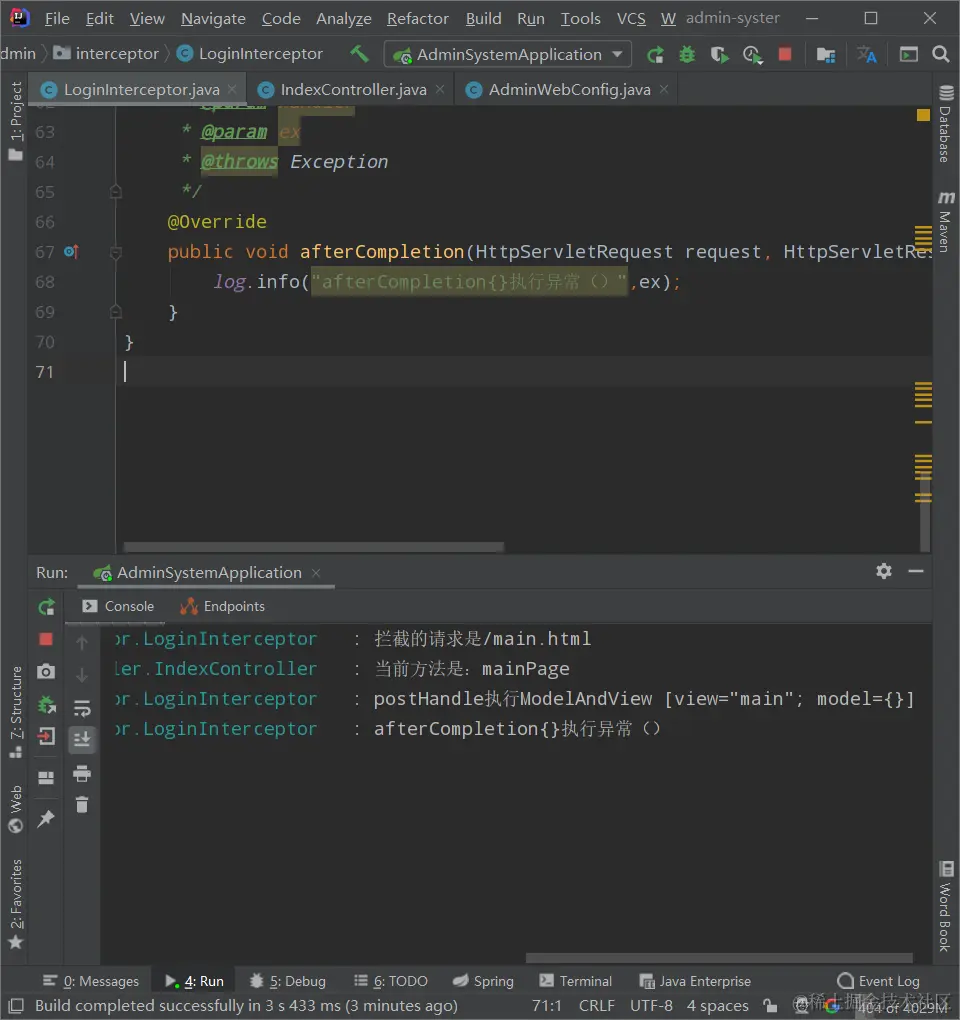Image resolution: width=960 pixels, height=1020 pixels.
Task: Close the LoginInterceptor.java tab
Action: pyautogui.click(x=232, y=89)
